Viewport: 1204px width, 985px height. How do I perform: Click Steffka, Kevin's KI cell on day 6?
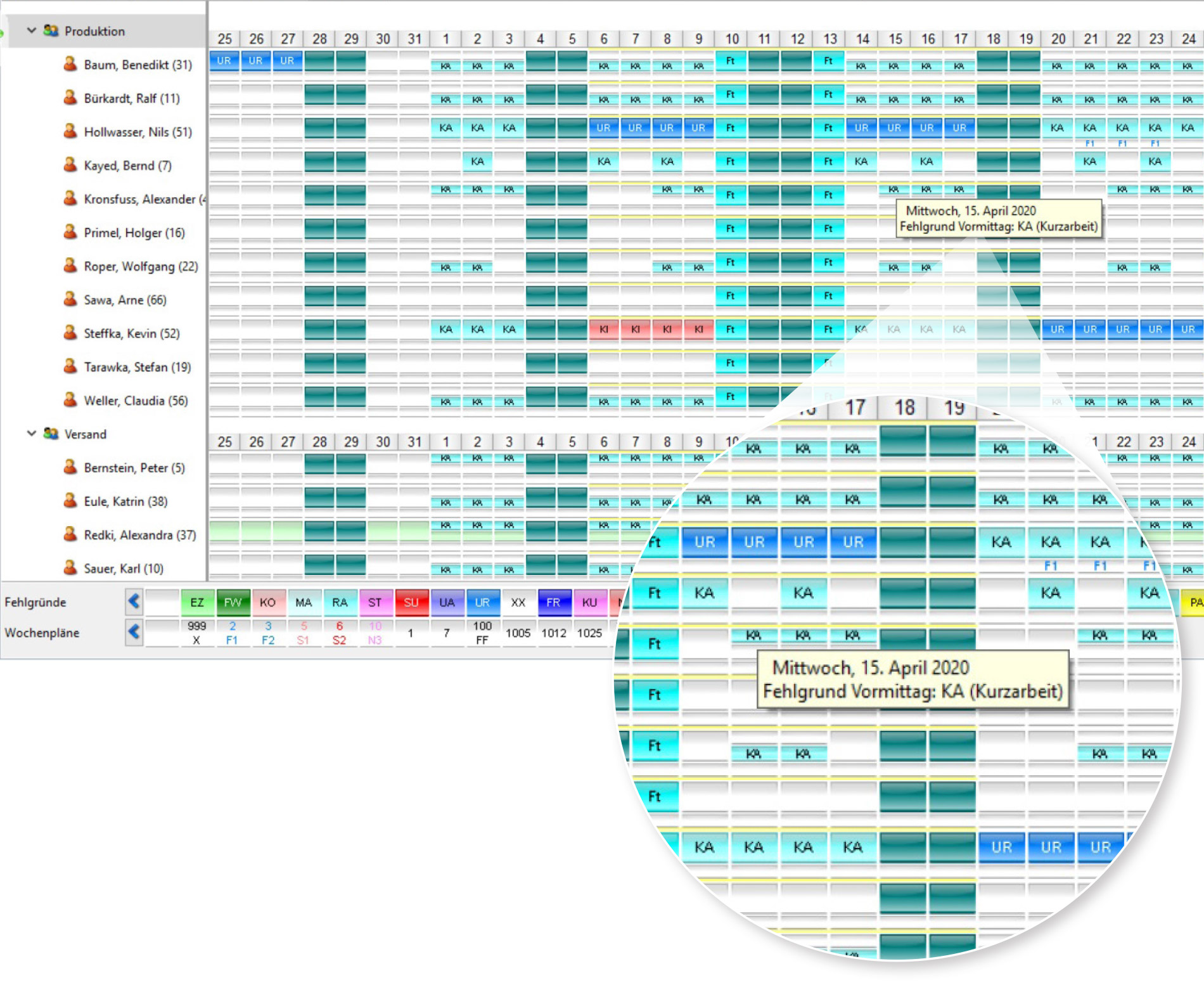tap(604, 330)
